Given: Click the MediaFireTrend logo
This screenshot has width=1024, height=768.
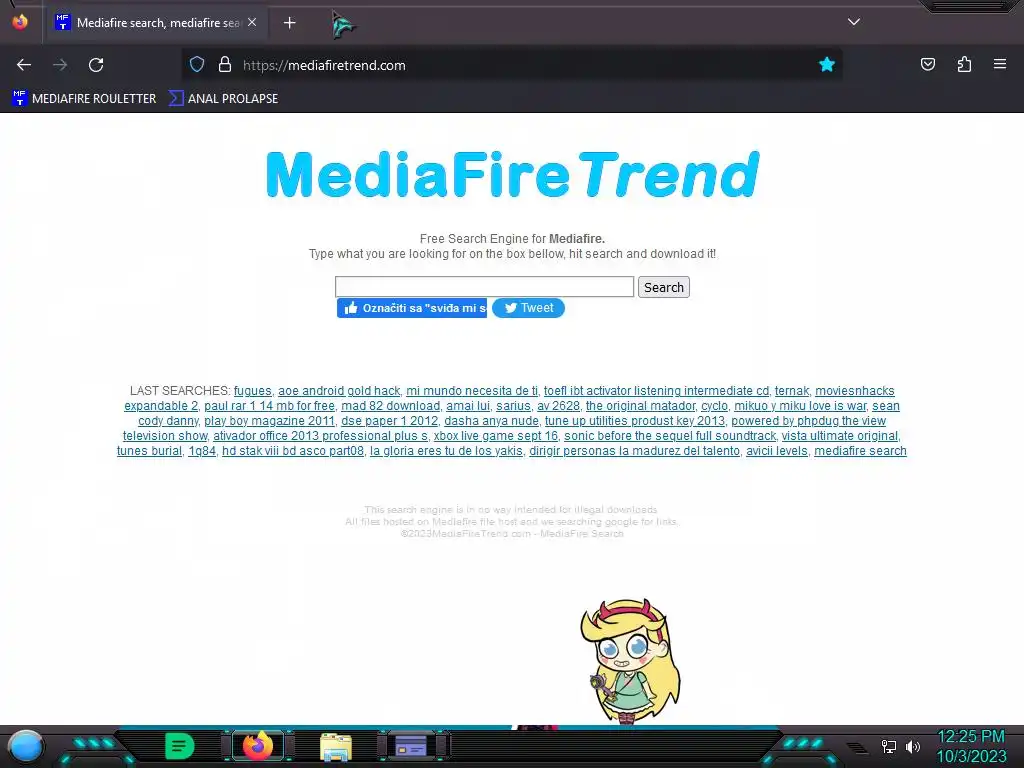Looking at the screenshot, I should click(x=513, y=174).
